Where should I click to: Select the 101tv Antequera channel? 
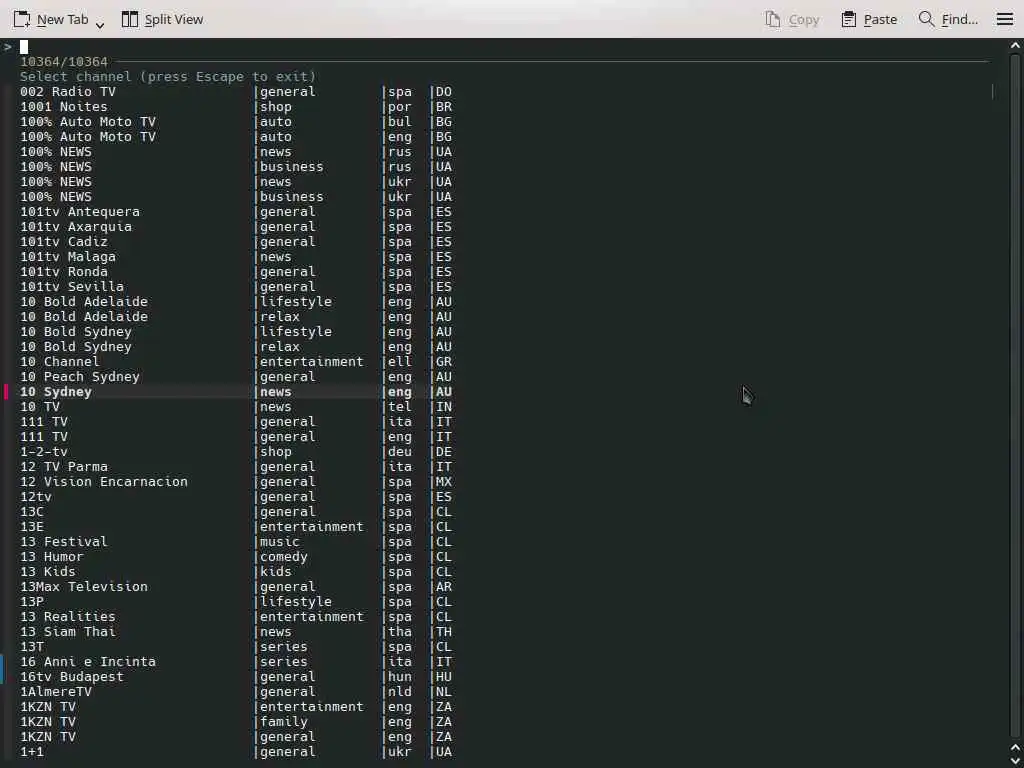click(x=236, y=212)
